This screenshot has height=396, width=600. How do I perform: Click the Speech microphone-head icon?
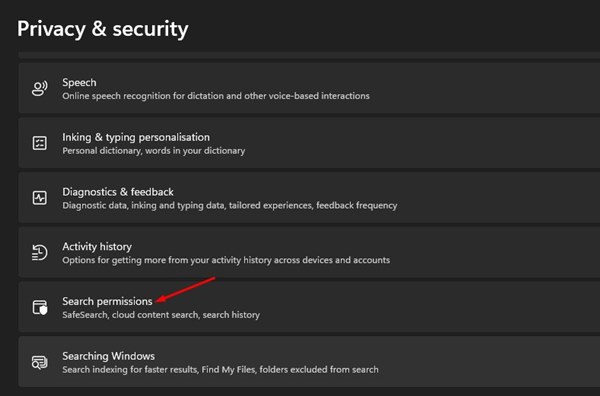40,88
